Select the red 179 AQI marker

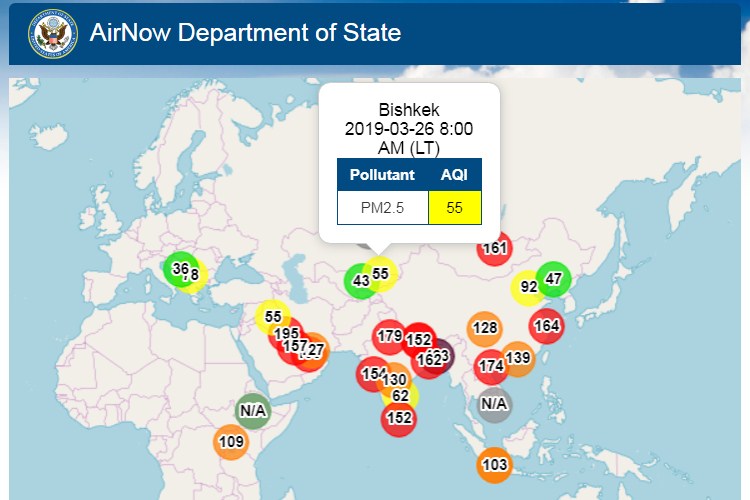(x=389, y=335)
